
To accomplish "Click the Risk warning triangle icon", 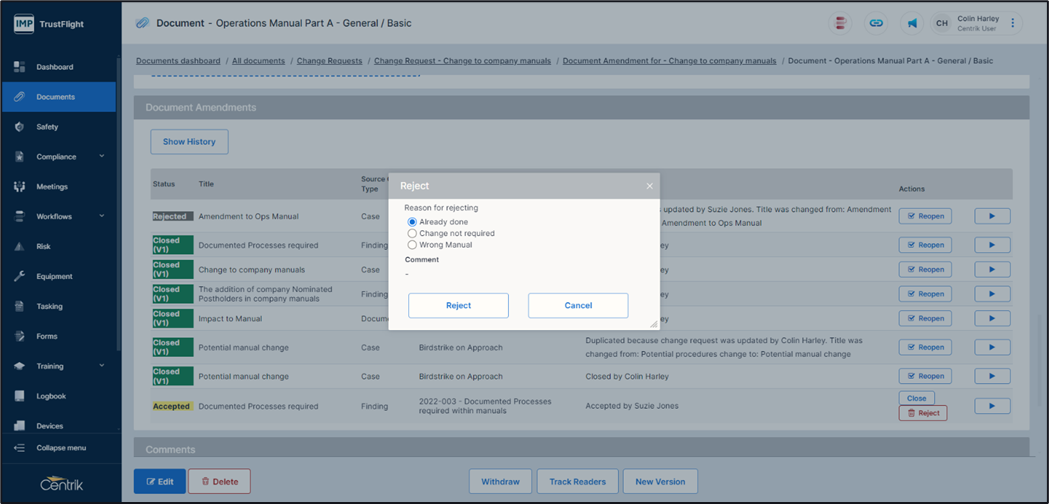I will click(x=19, y=247).
